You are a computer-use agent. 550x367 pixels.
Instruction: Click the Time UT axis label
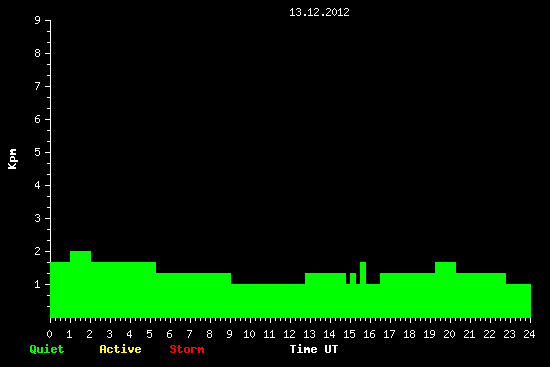coord(314,349)
